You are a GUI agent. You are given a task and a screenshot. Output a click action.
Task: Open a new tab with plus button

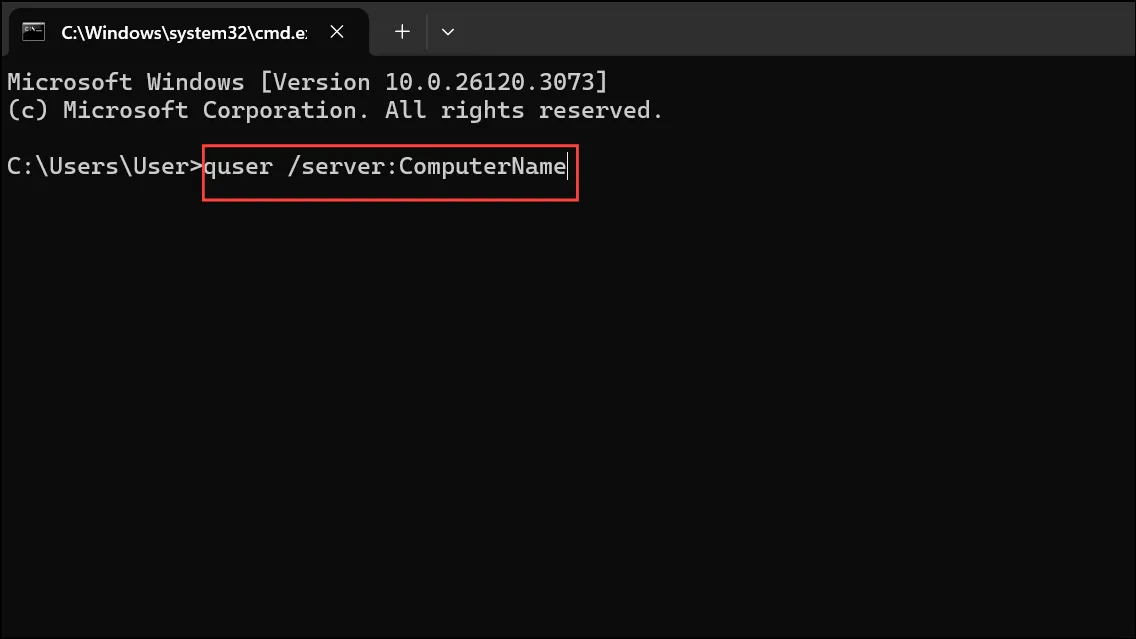[x=402, y=32]
